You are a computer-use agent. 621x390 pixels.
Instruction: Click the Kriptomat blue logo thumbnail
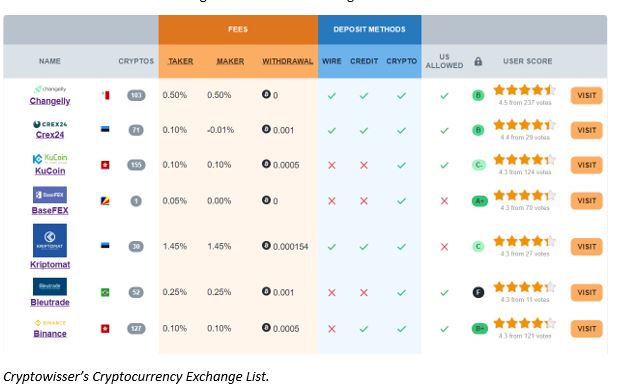pyautogui.click(x=50, y=240)
